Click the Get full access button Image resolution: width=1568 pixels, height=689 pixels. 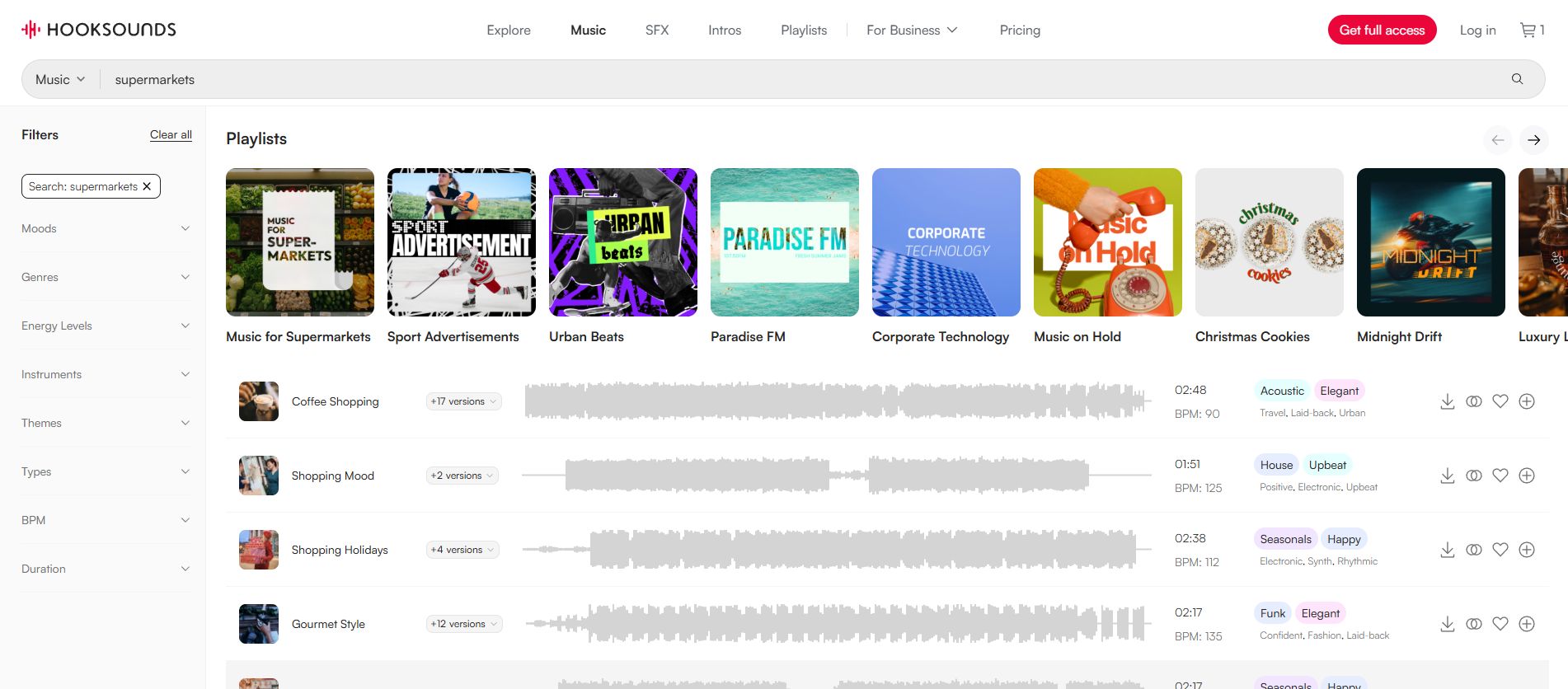click(x=1382, y=30)
